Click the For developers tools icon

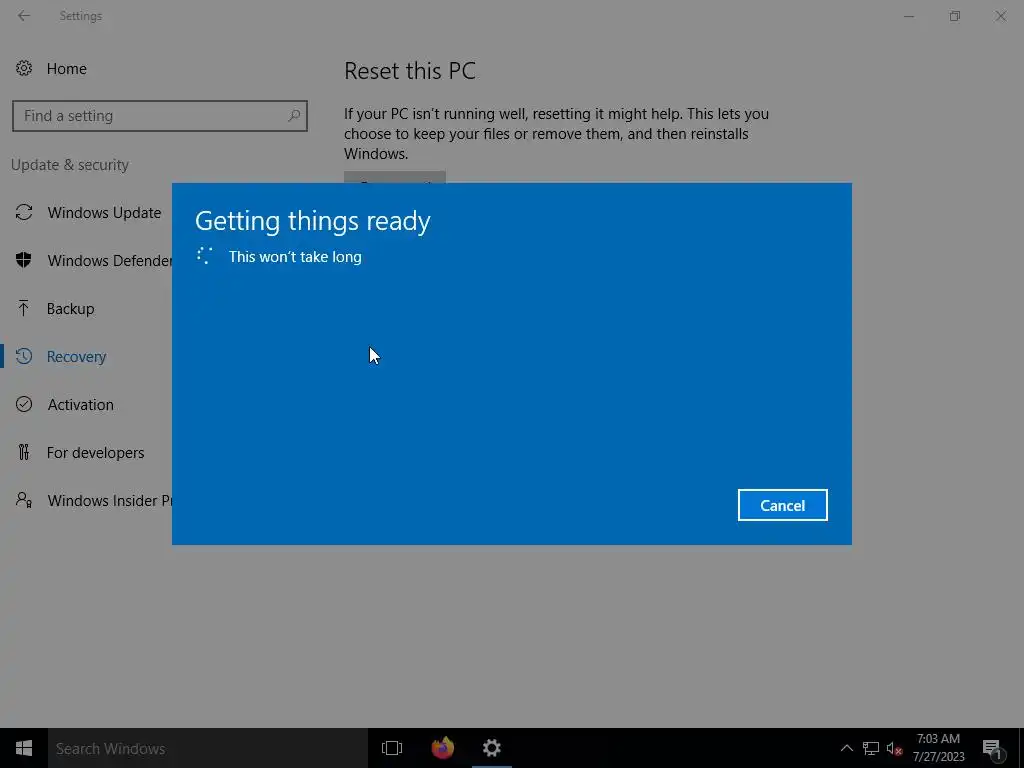[x=24, y=452]
